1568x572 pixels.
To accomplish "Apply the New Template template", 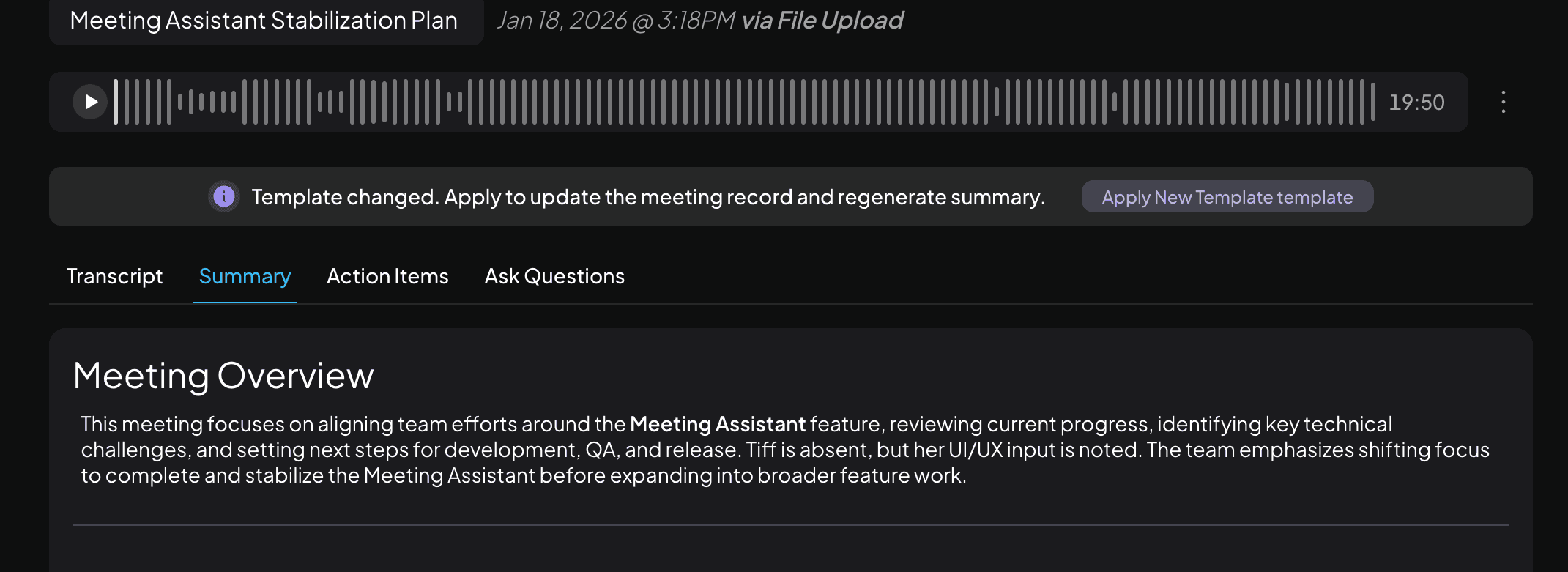I will click(1227, 197).
